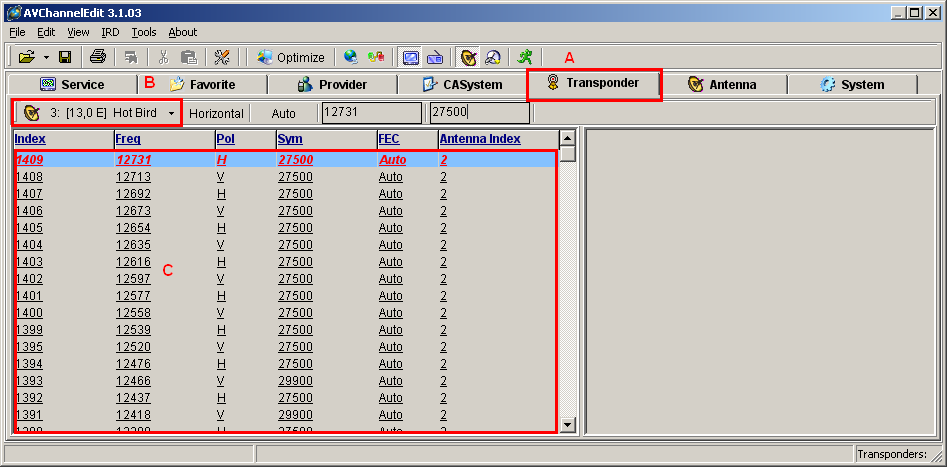Click the transponder list scroll up arrow
Image resolution: width=947 pixels, height=467 pixels.
coord(567,138)
